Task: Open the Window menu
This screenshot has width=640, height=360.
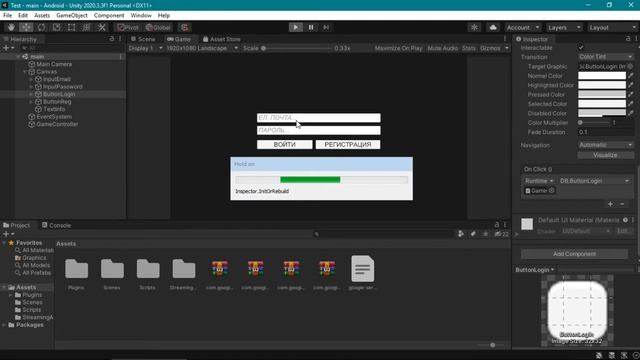Action: 141,16
